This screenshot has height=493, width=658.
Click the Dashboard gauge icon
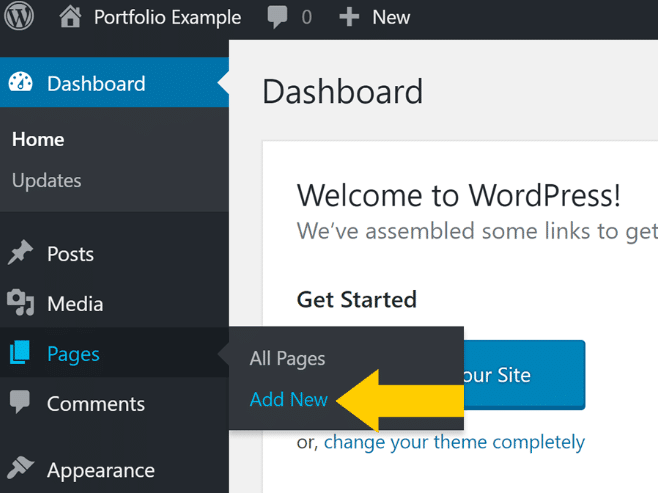click(21, 82)
